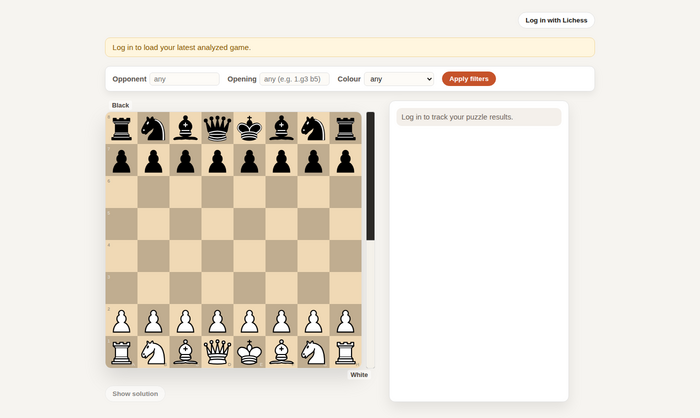Click the Colour label
This screenshot has height=418, width=700.
tap(349, 79)
